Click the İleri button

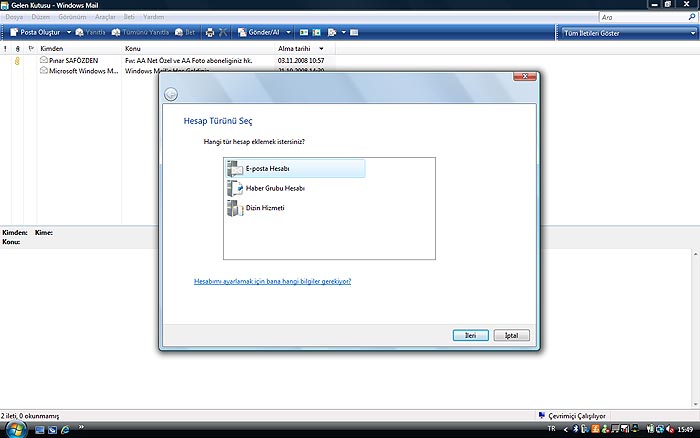[x=471, y=335]
